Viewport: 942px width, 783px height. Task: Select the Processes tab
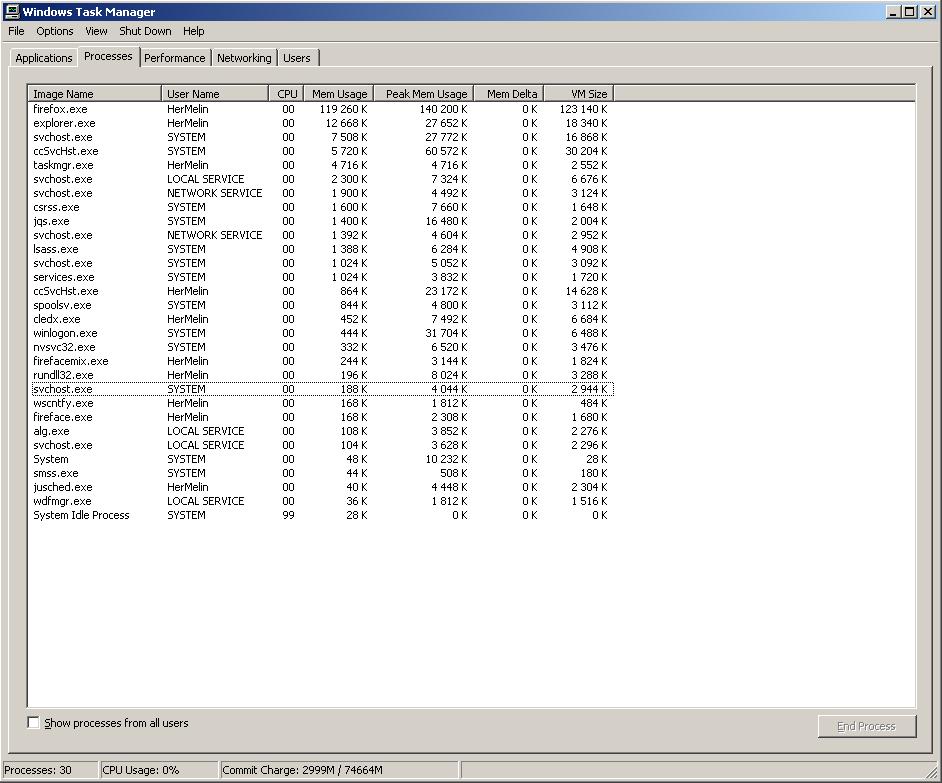108,56
